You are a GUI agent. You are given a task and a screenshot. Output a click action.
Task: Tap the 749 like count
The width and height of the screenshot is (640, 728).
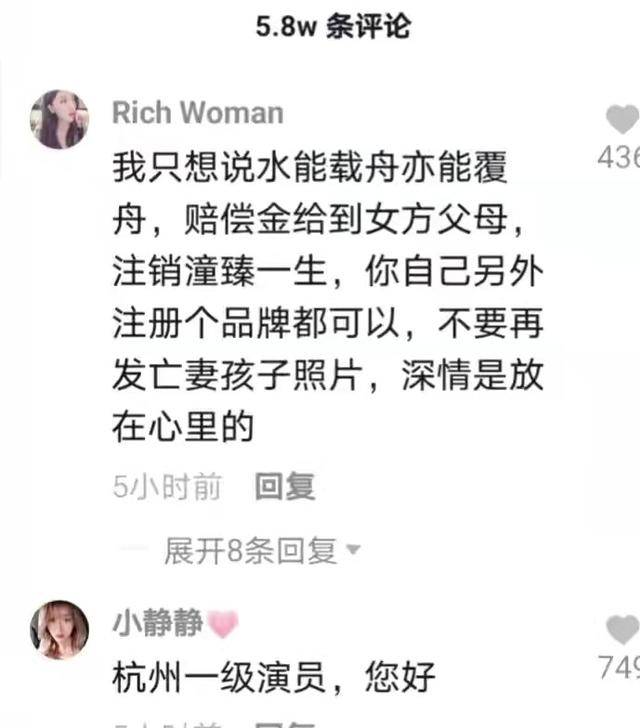pos(619,667)
